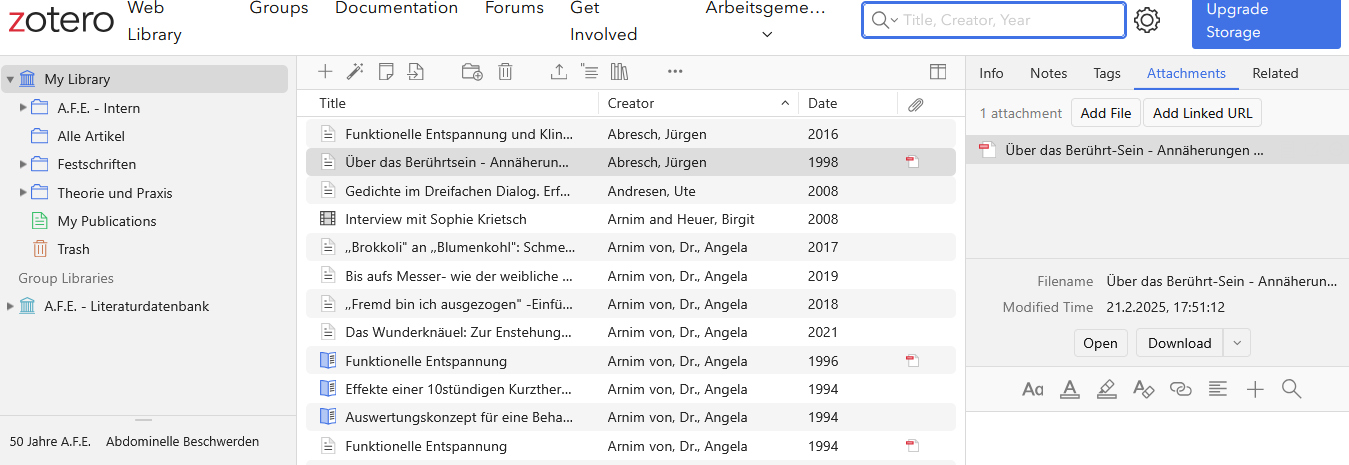Click the Zotero logo
This screenshot has height=465, width=1349.
coord(62,20)
